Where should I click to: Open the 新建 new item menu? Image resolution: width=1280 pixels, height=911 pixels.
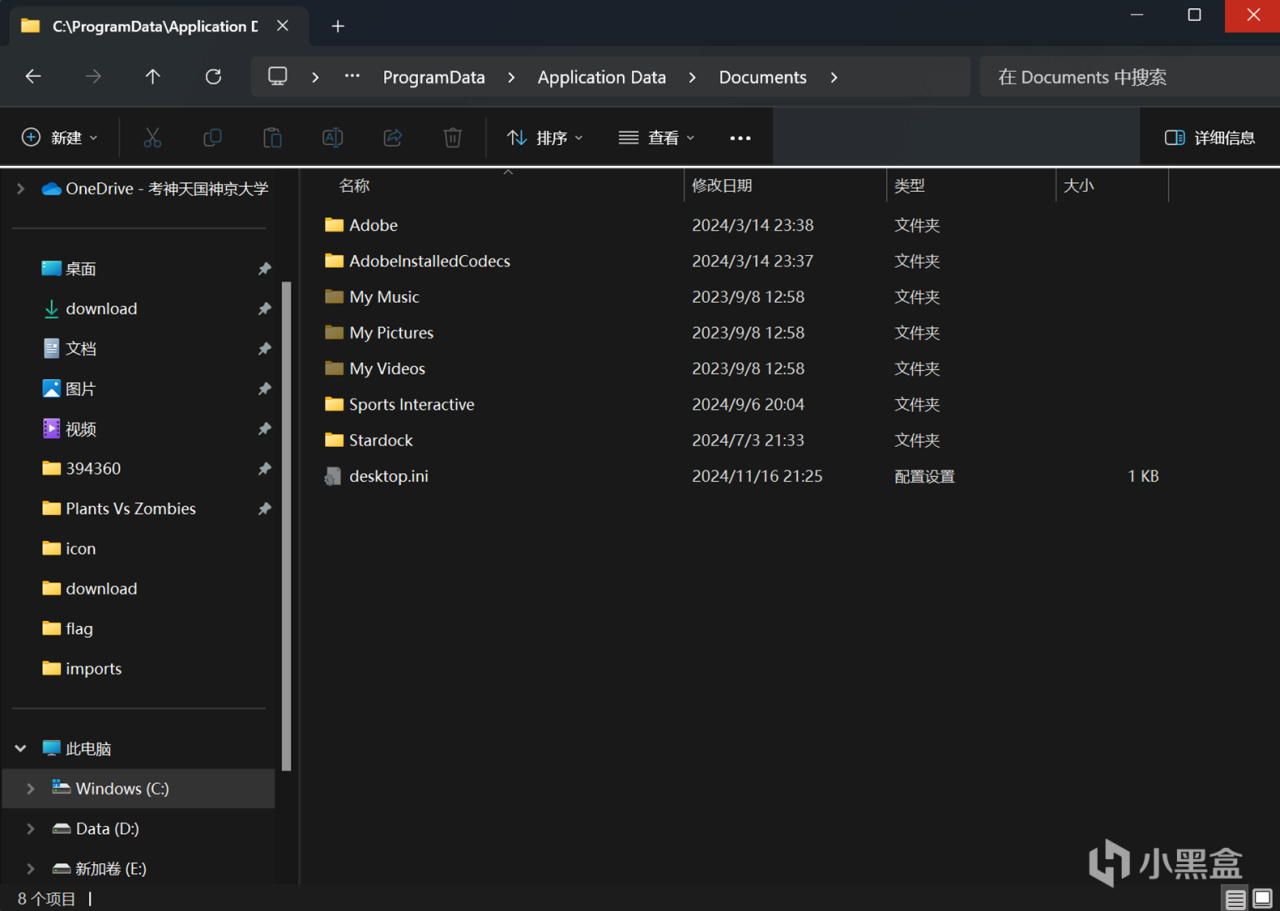(x=60, y=138)
